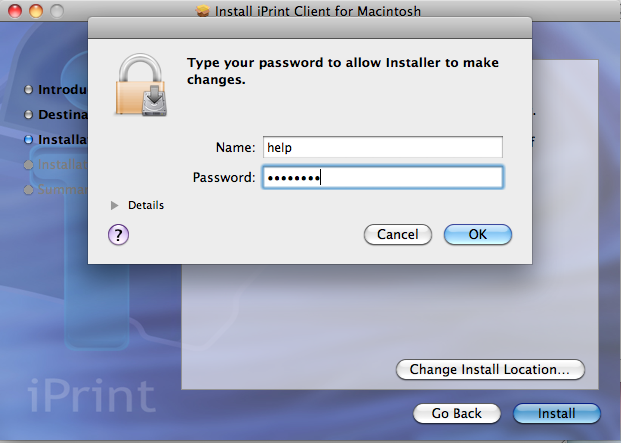Expand the Details disclosure triangle
The height and width of the screenshot is (443, 621).
[115, 205]
